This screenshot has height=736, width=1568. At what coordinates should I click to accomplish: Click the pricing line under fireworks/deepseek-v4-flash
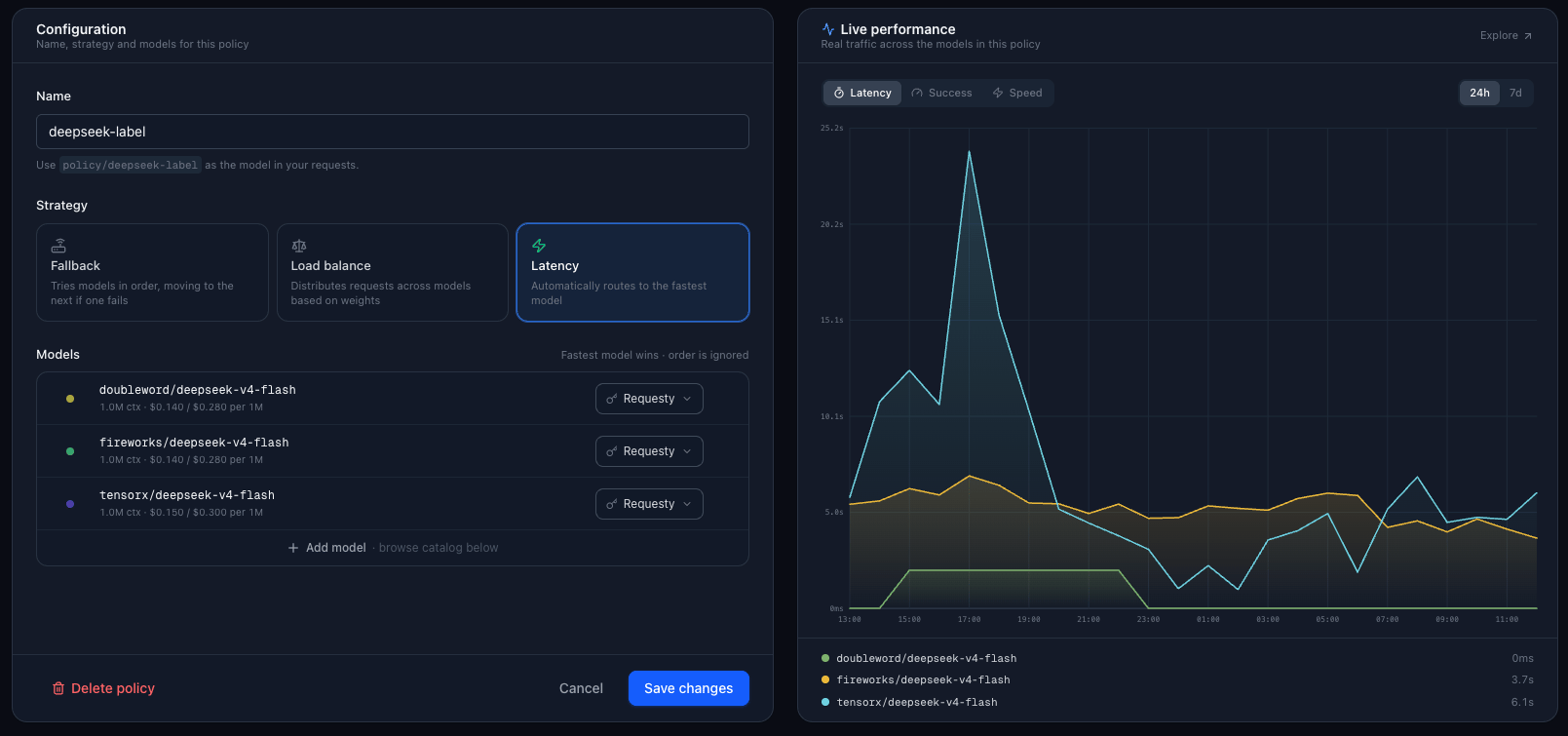click(181, 460)
